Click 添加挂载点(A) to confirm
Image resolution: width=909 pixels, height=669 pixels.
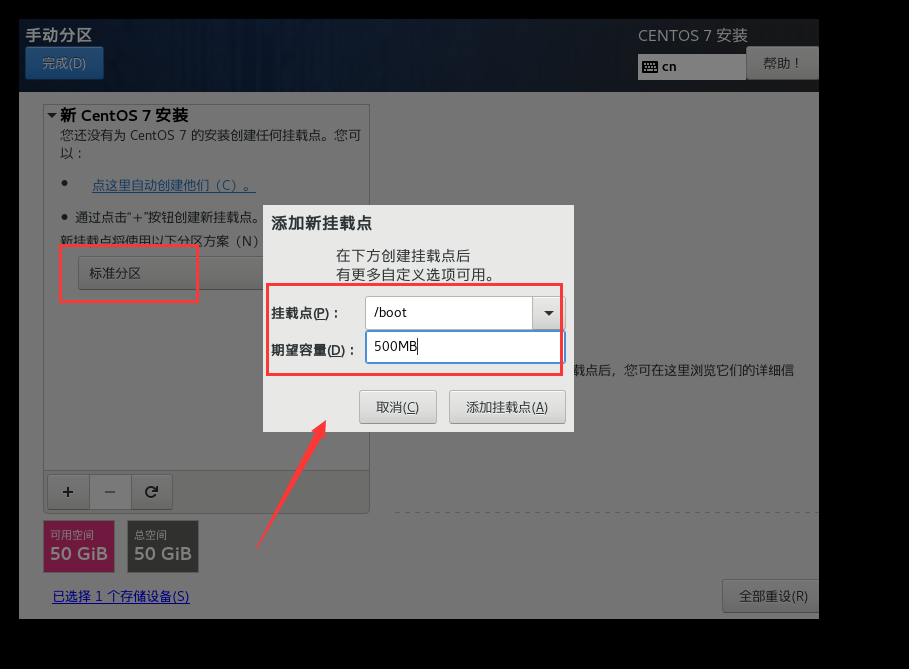(507, 406)
